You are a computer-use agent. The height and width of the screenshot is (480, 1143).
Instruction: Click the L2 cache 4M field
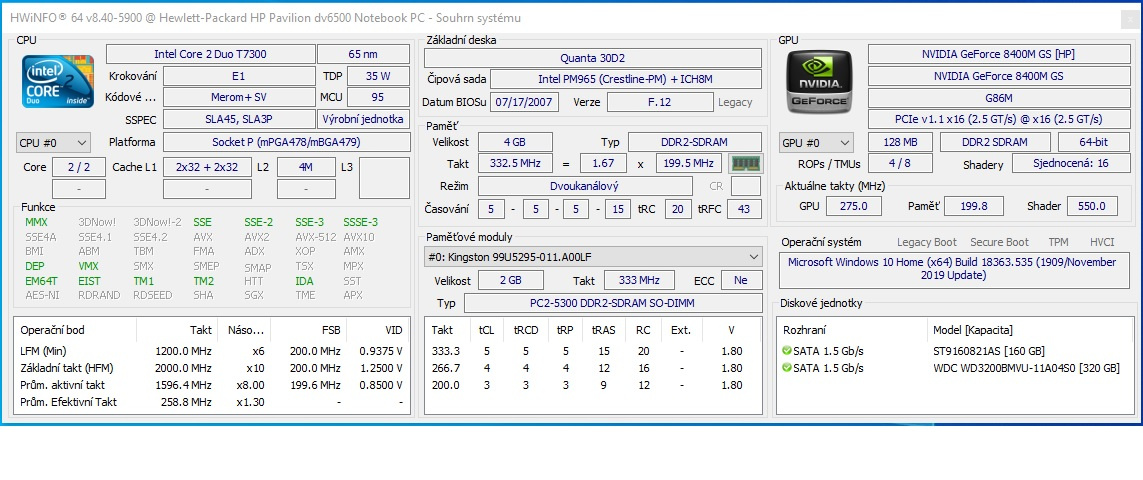[305, 167]
